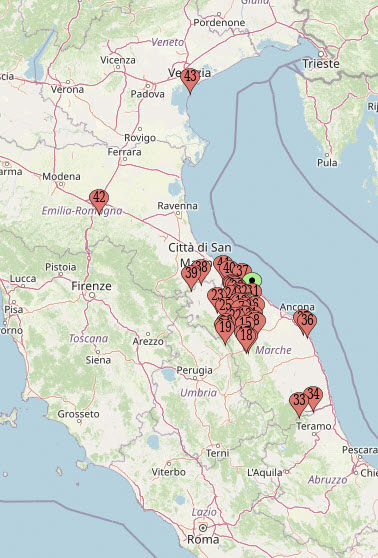Click the Ferrara city label
Viewport: 378px width, 558px height.
(125, 152)
